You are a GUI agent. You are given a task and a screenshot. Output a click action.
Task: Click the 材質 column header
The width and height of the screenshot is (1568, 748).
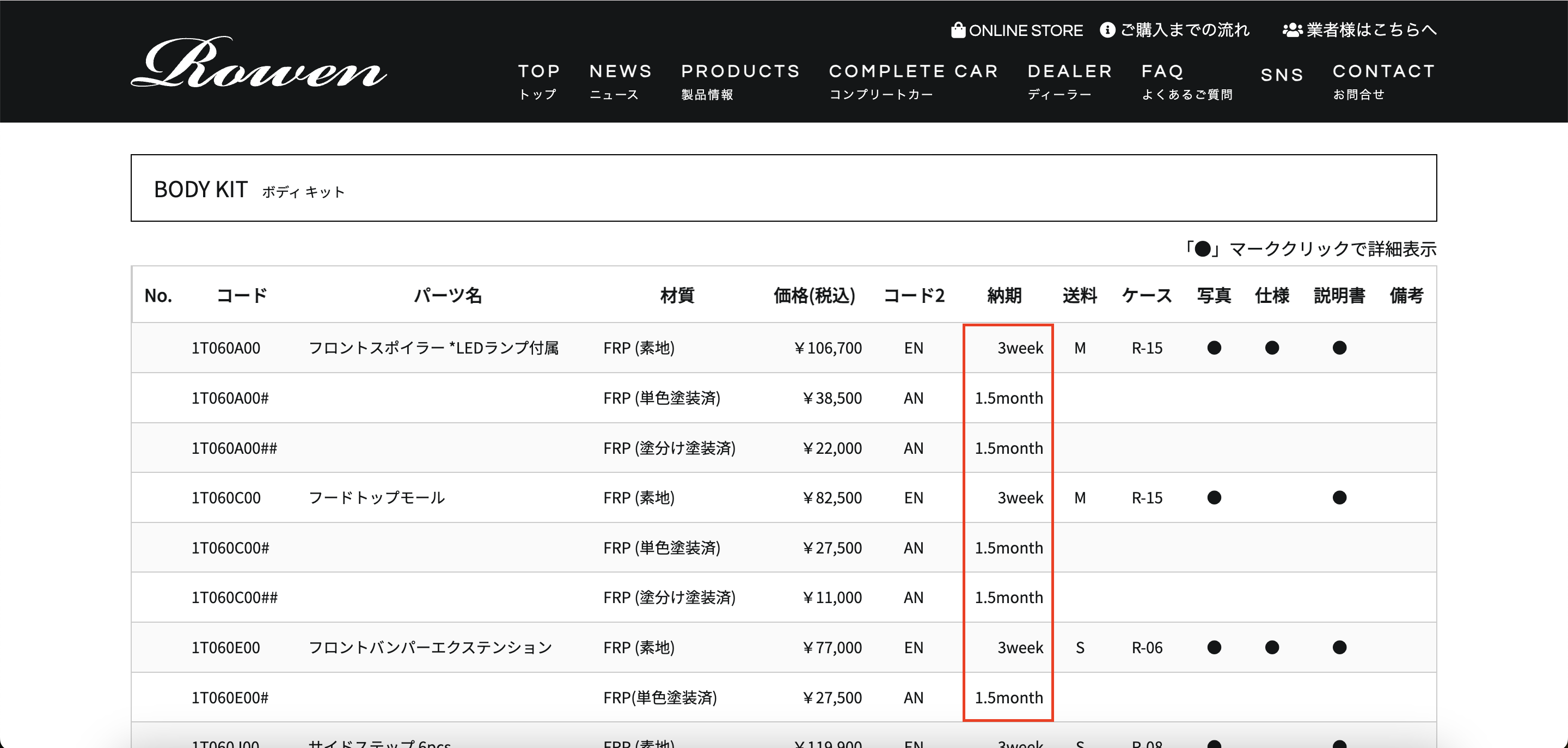[677, 295]
